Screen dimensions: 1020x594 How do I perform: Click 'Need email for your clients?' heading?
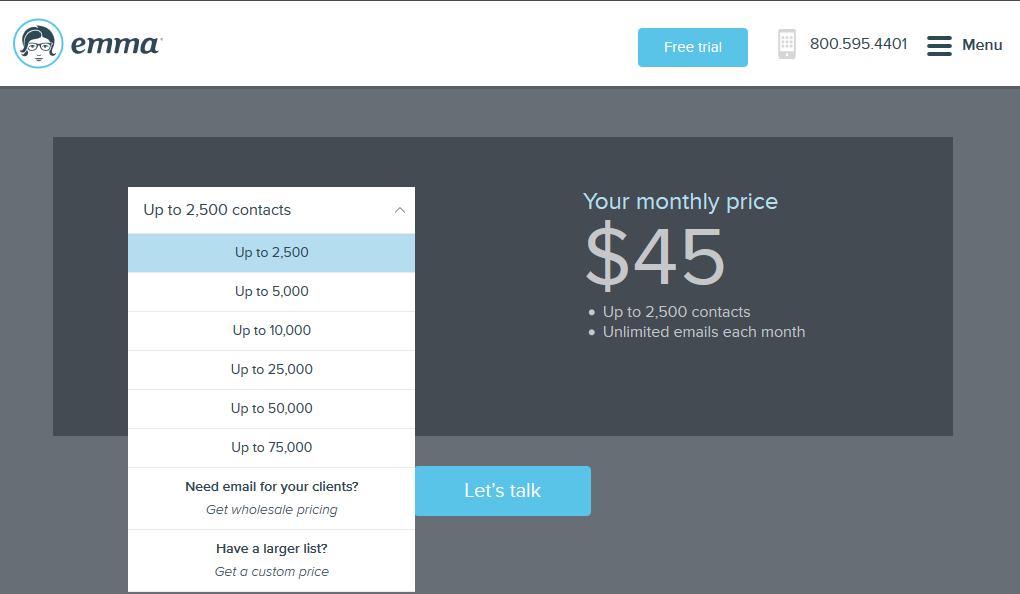(271, 487)
